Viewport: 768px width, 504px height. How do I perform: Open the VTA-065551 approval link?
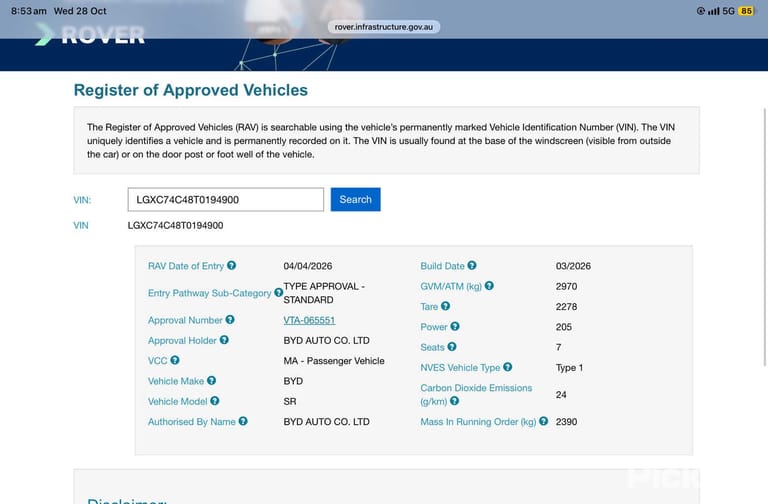click(309, 320)
